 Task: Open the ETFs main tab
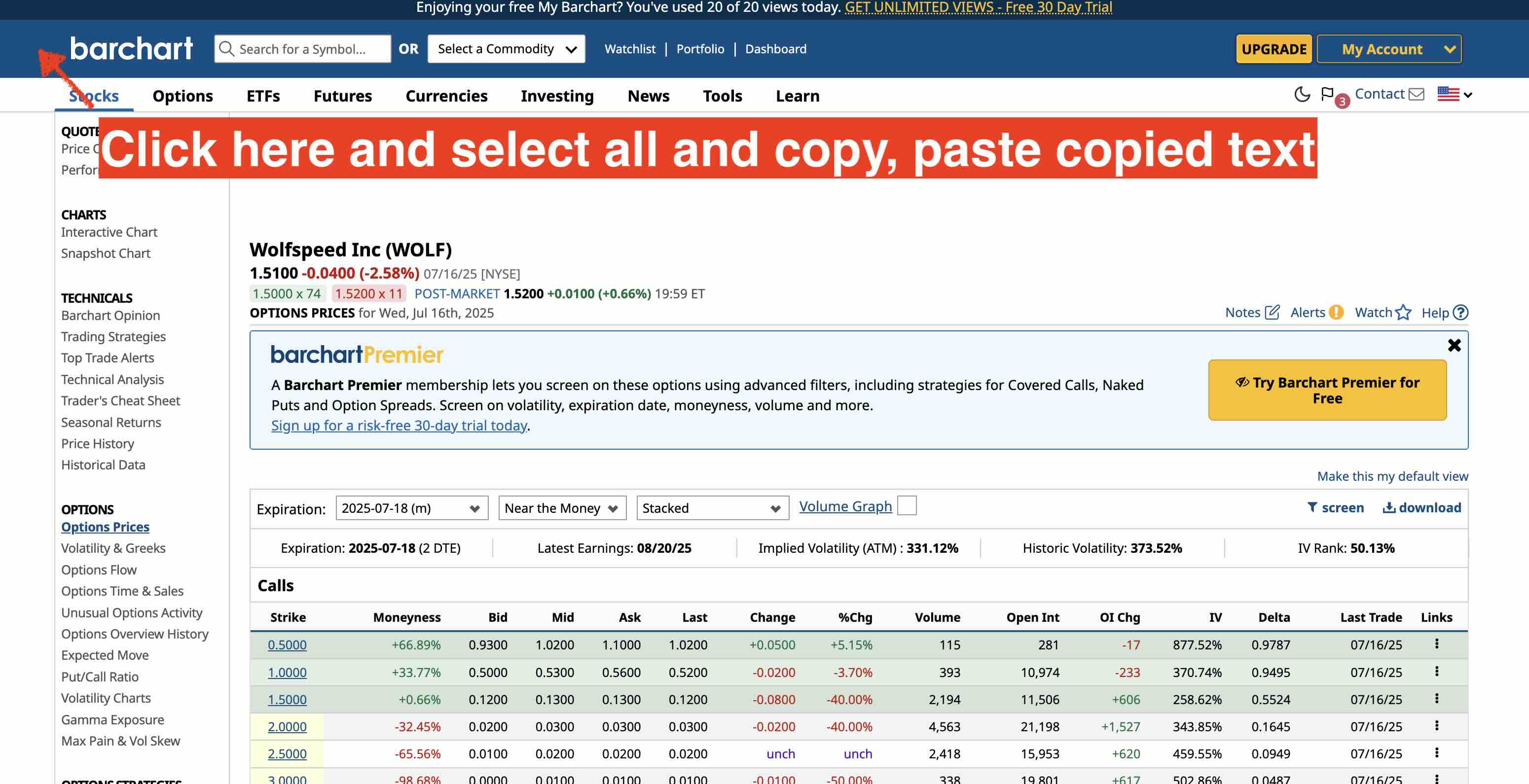pyautogui.click(x=263, y=96)
